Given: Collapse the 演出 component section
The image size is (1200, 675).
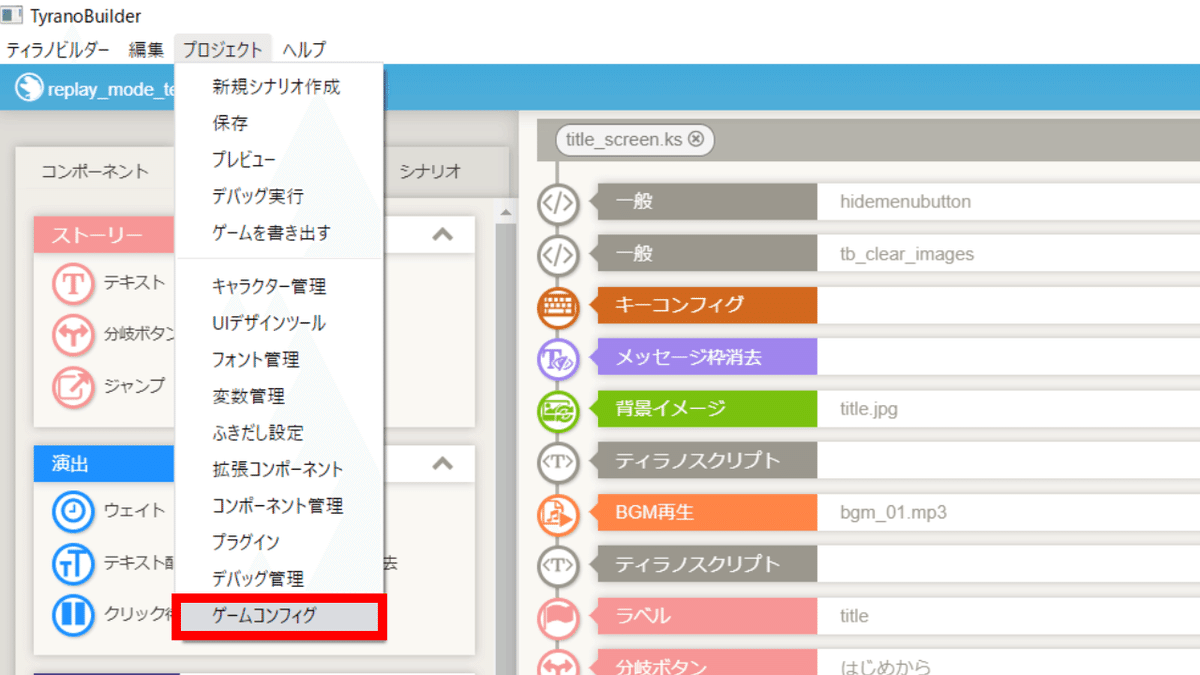Looking at the screenshot, I should pyautogui.click(x=441, y=464).
